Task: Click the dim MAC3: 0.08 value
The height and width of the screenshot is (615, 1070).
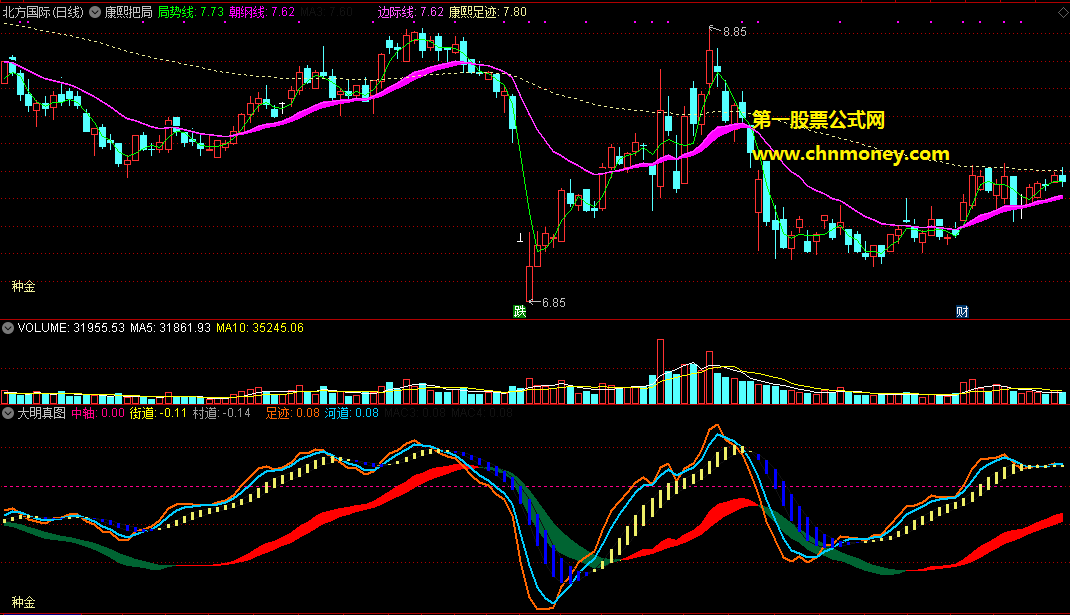Action: (415, 413)
